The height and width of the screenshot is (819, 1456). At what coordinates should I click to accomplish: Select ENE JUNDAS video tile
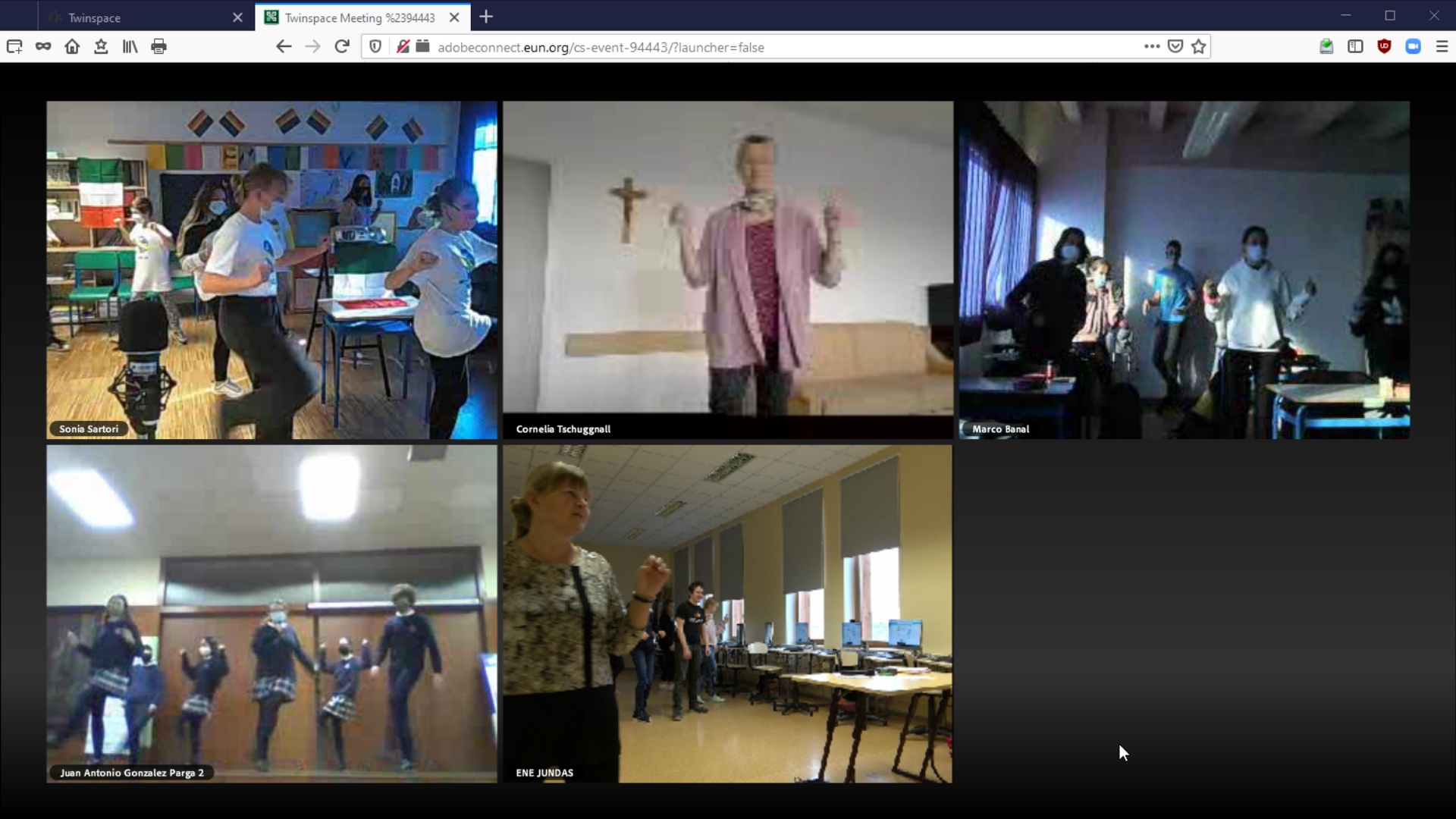pos(727,613)
